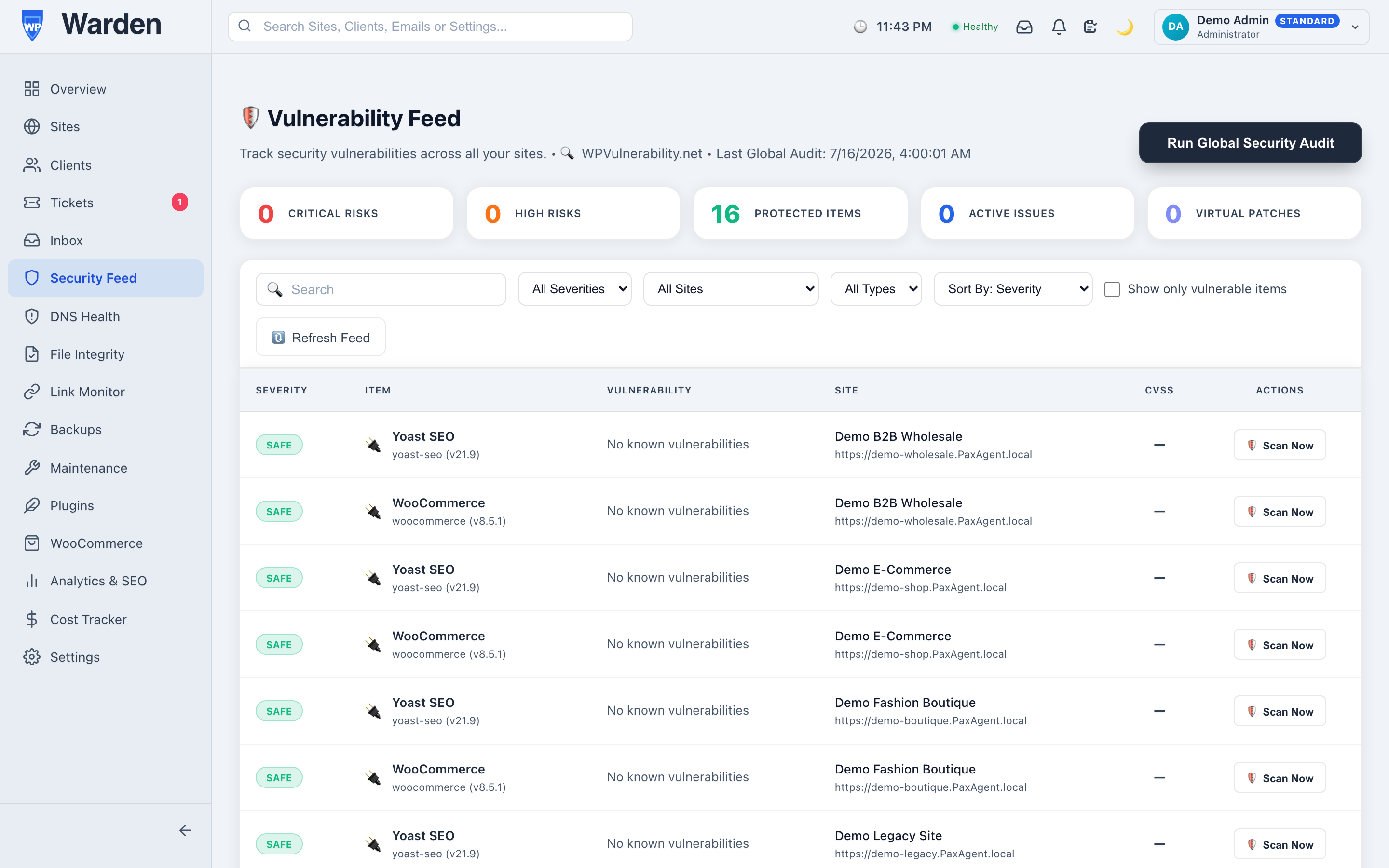This screenshot has width=1389, height=868.
Task: Open Clients in the sidebar
Action: [x=106, y=165]
